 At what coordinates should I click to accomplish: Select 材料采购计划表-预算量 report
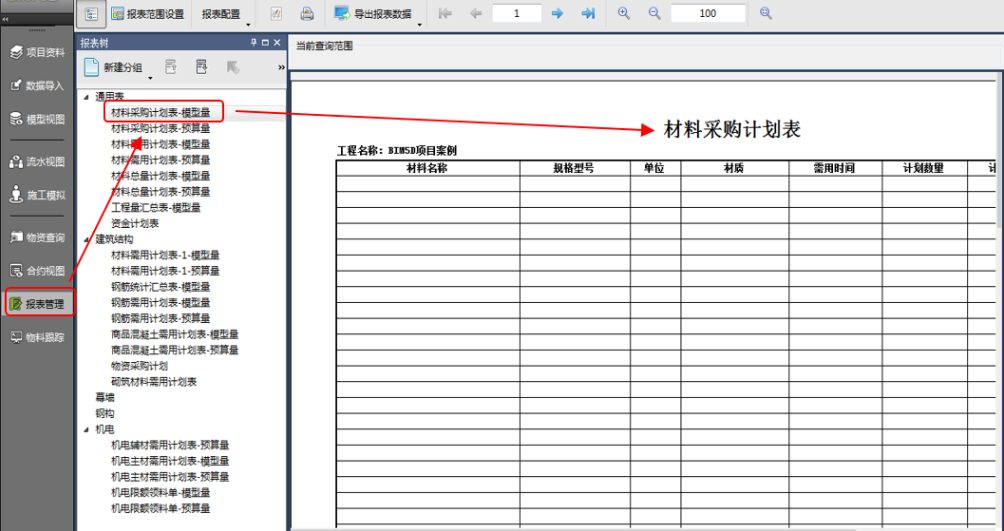160,128
